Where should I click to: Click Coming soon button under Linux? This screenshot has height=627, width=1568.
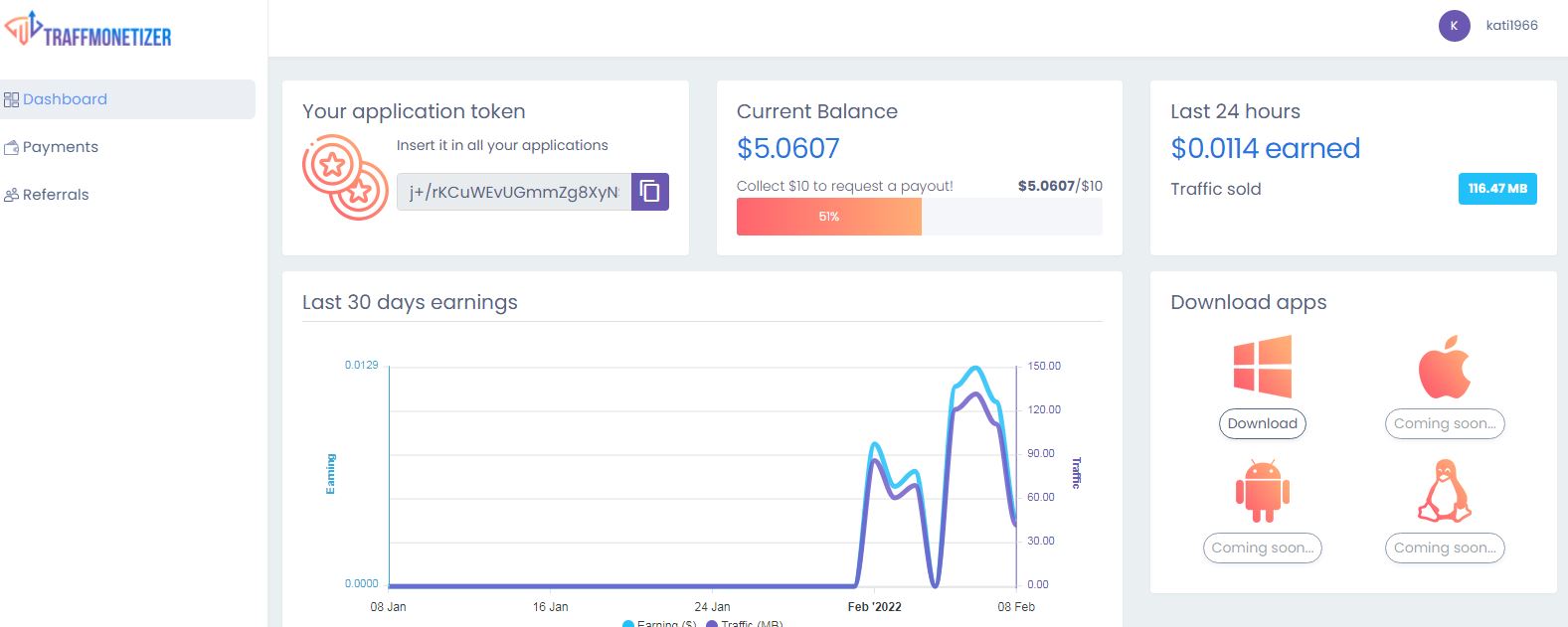(x=1444, y=548)
